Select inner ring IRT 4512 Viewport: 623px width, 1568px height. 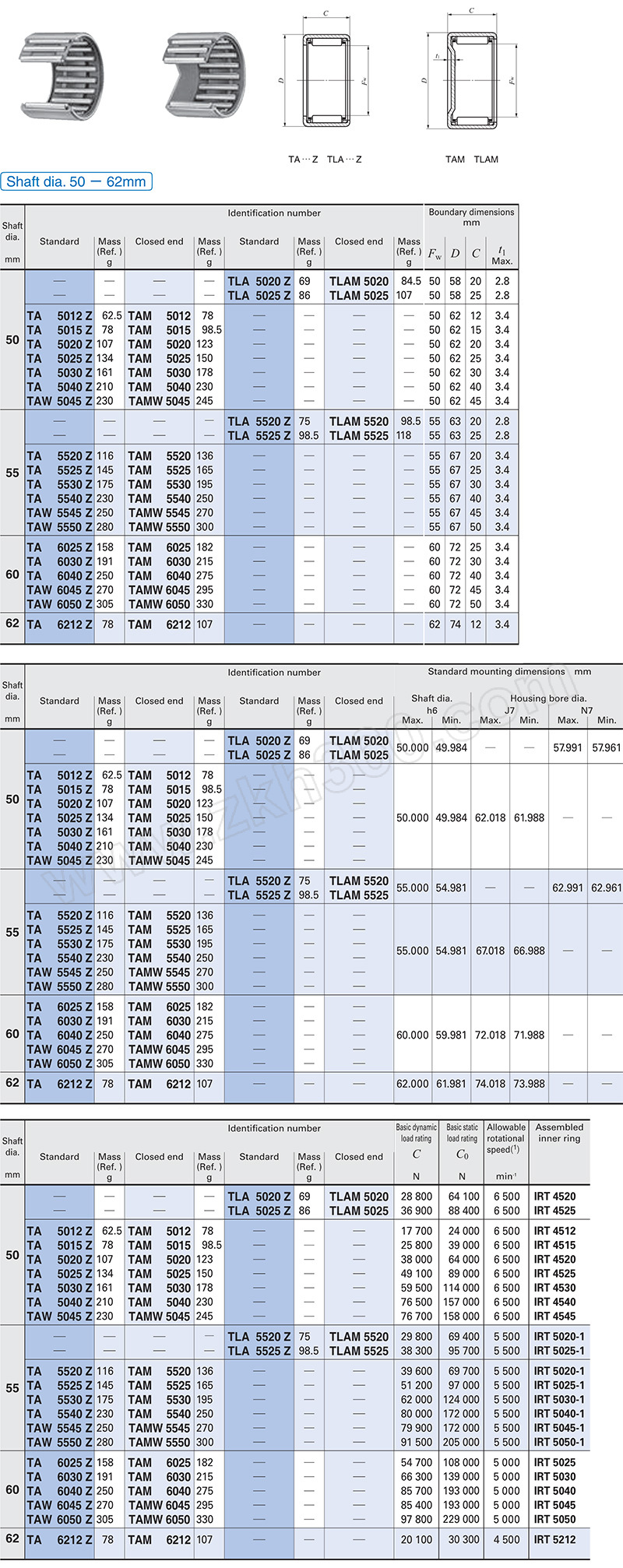[555, 1231]
